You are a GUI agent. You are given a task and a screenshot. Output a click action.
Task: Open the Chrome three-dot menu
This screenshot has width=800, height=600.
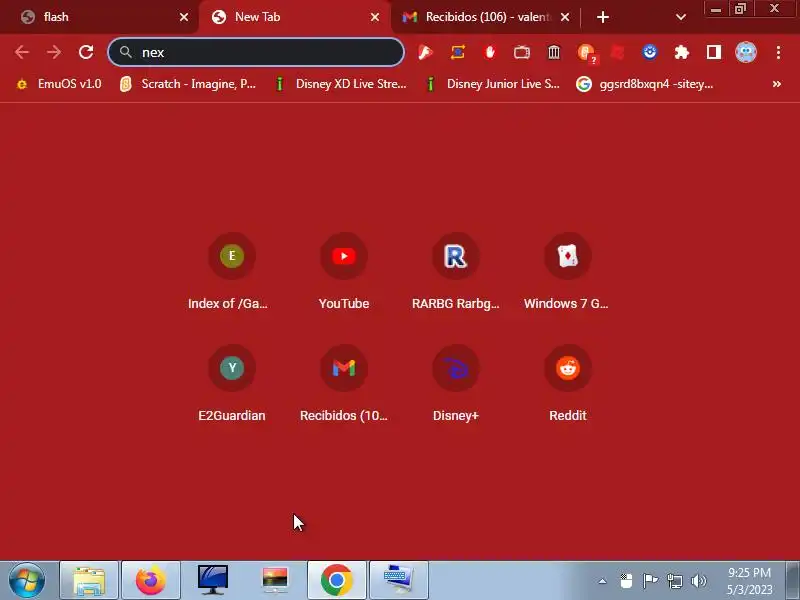tap(778, 52)
